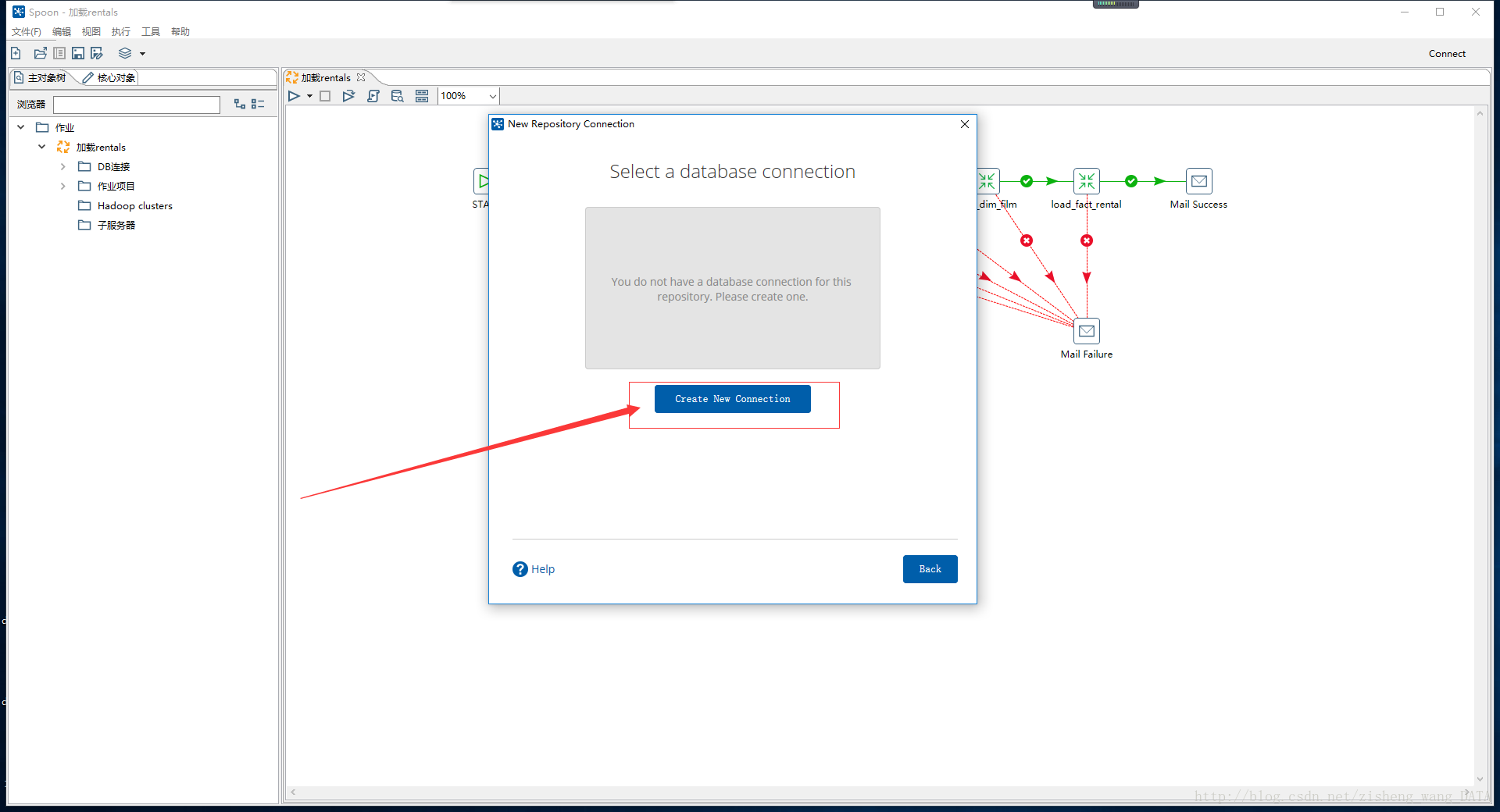Click green success hop before Mail Success
The image size is (1500, 812).
[x=1130, y=181]
